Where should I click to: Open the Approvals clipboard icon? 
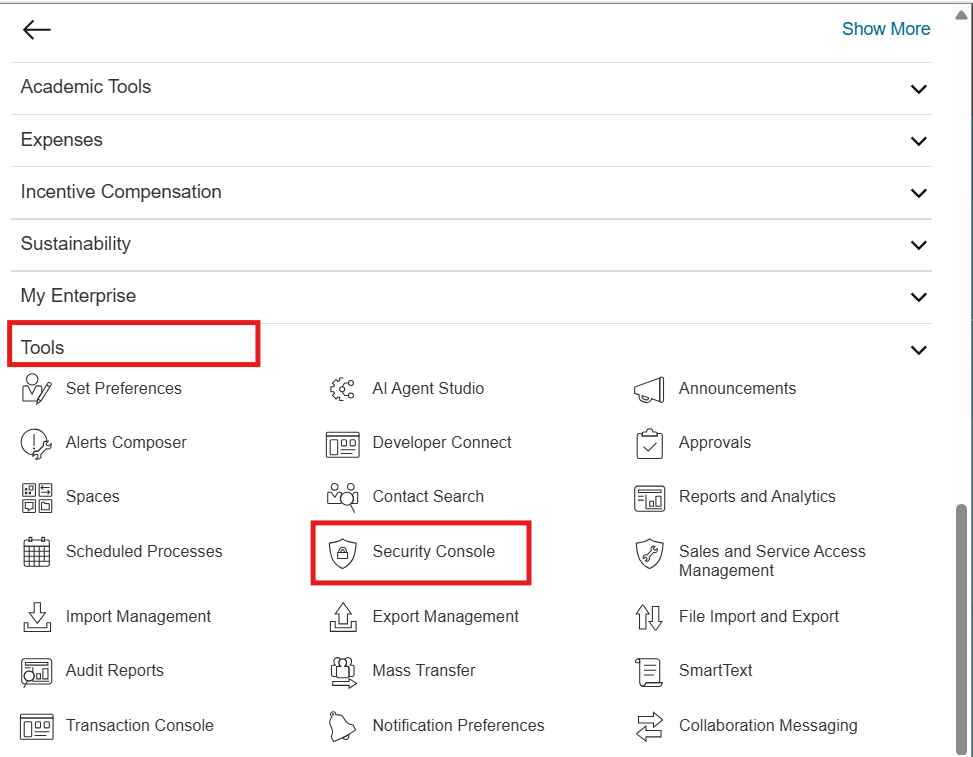coord(649,443)
